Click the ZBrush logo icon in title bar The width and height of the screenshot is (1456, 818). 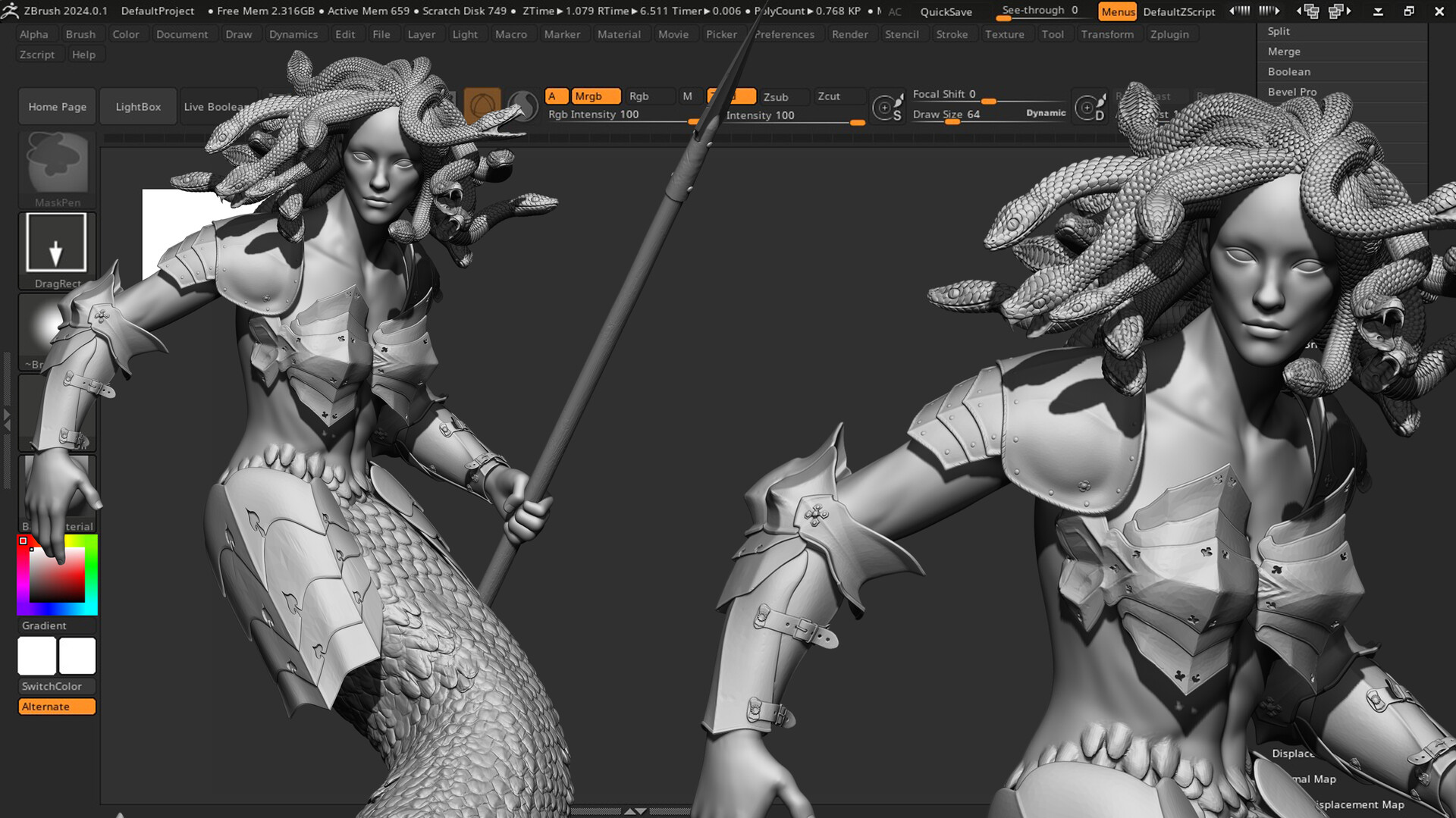(x=11, y=11)
